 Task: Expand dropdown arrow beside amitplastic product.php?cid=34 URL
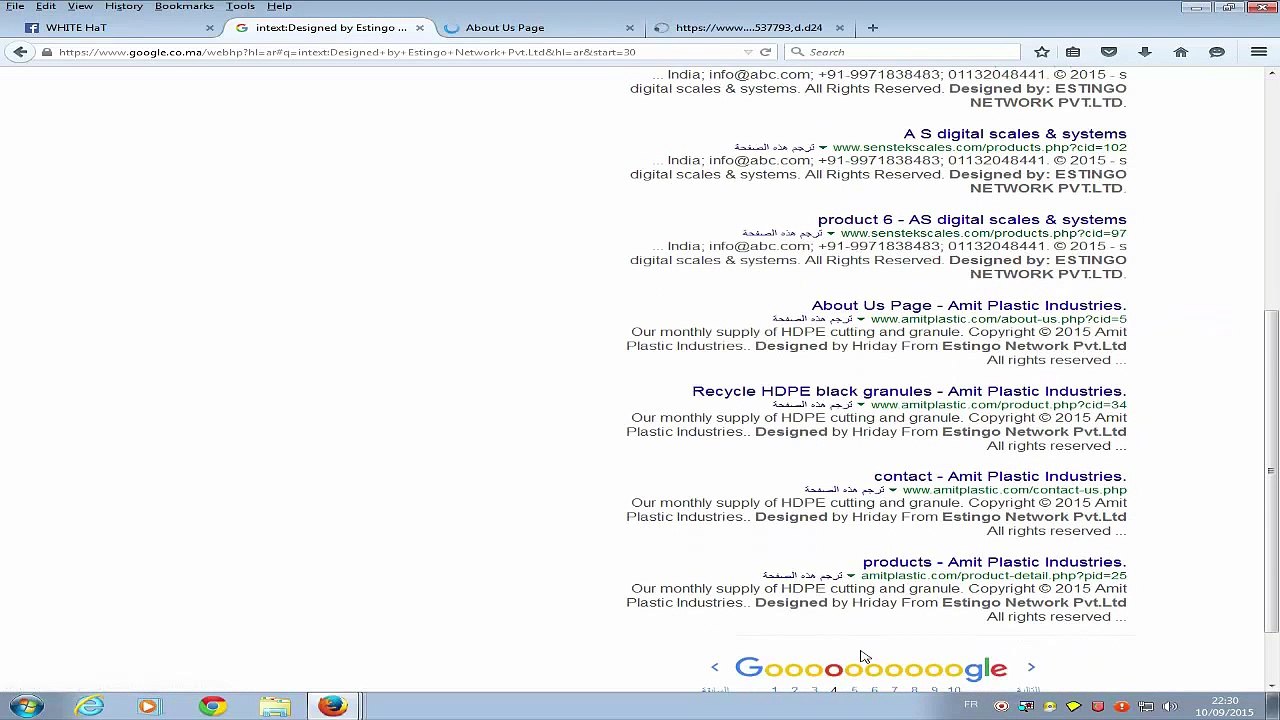tap(861, 405)
